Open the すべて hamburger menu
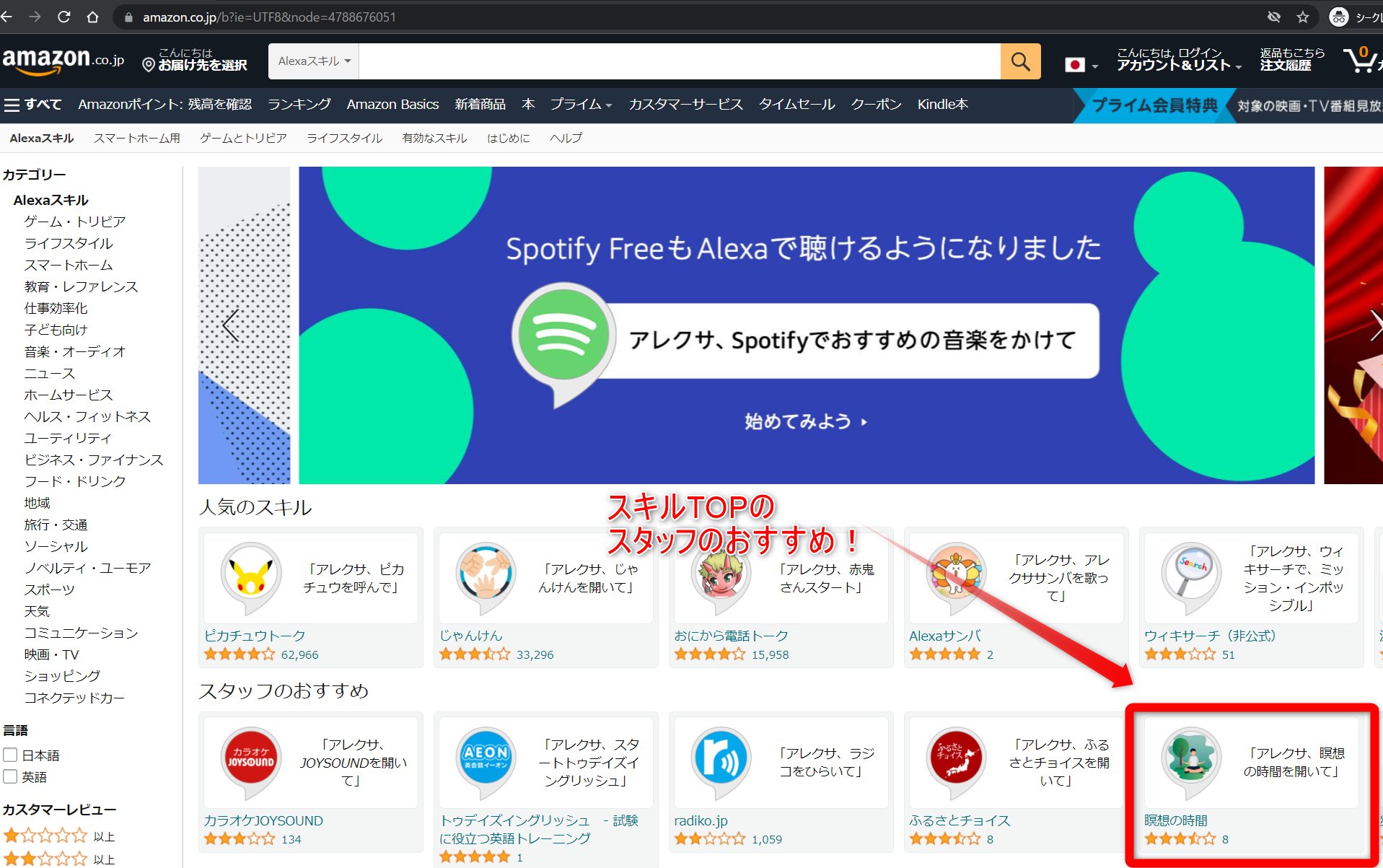1383x868 pixels. pyautogui.click(x=33, y=105)
